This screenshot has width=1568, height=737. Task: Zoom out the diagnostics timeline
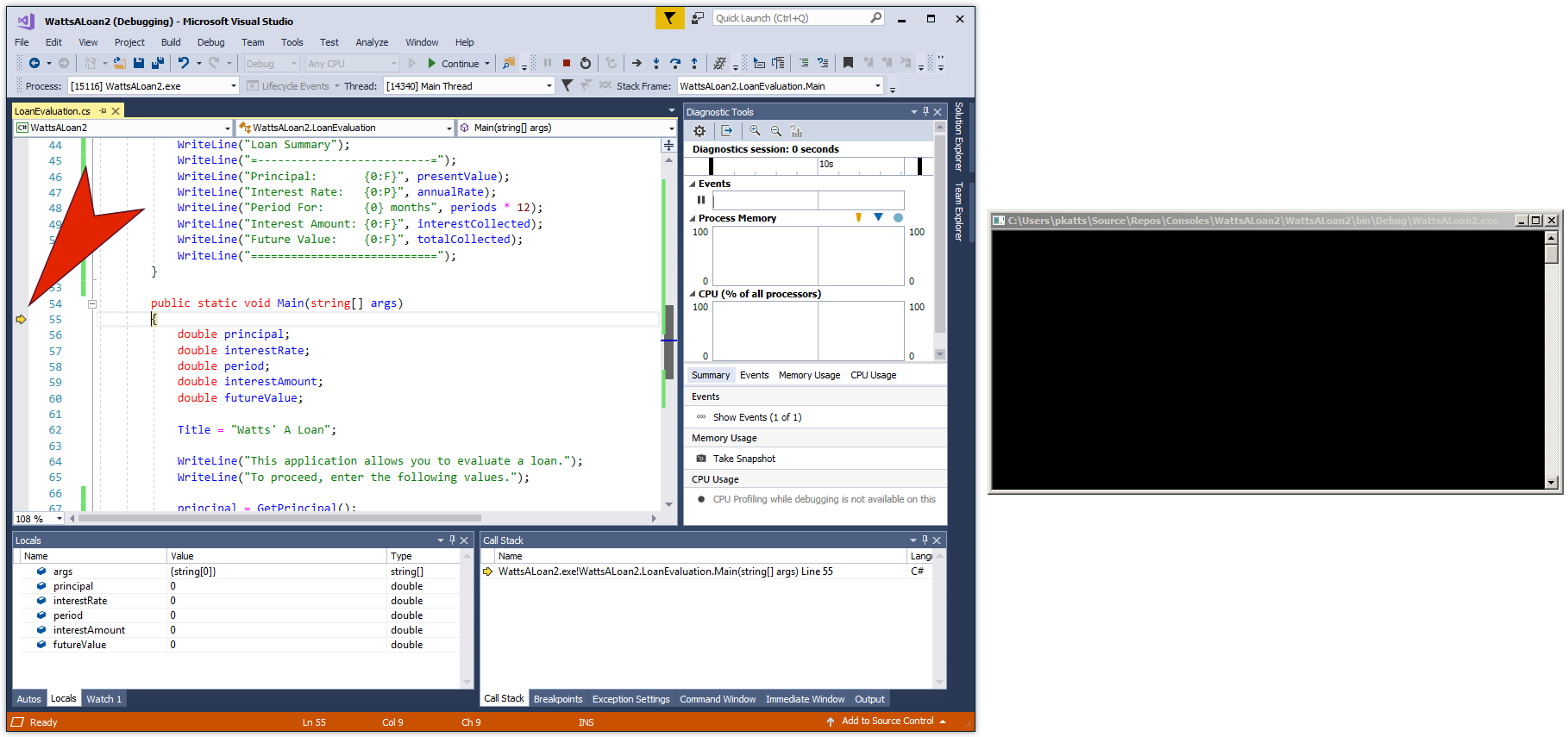click(775, 131)
